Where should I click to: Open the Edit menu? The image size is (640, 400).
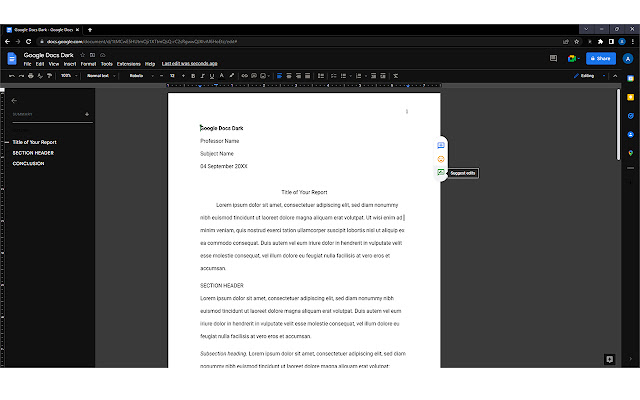pos(40,64)
